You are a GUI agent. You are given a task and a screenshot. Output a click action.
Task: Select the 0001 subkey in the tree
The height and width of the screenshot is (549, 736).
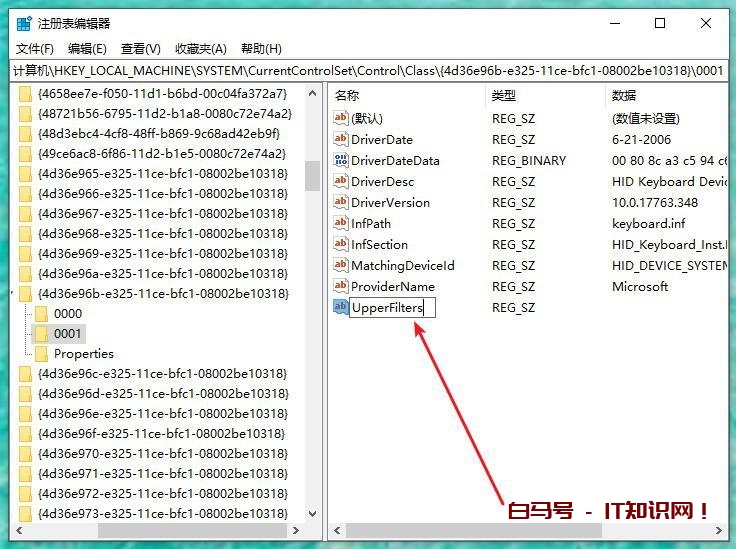(x=68, y=334)
